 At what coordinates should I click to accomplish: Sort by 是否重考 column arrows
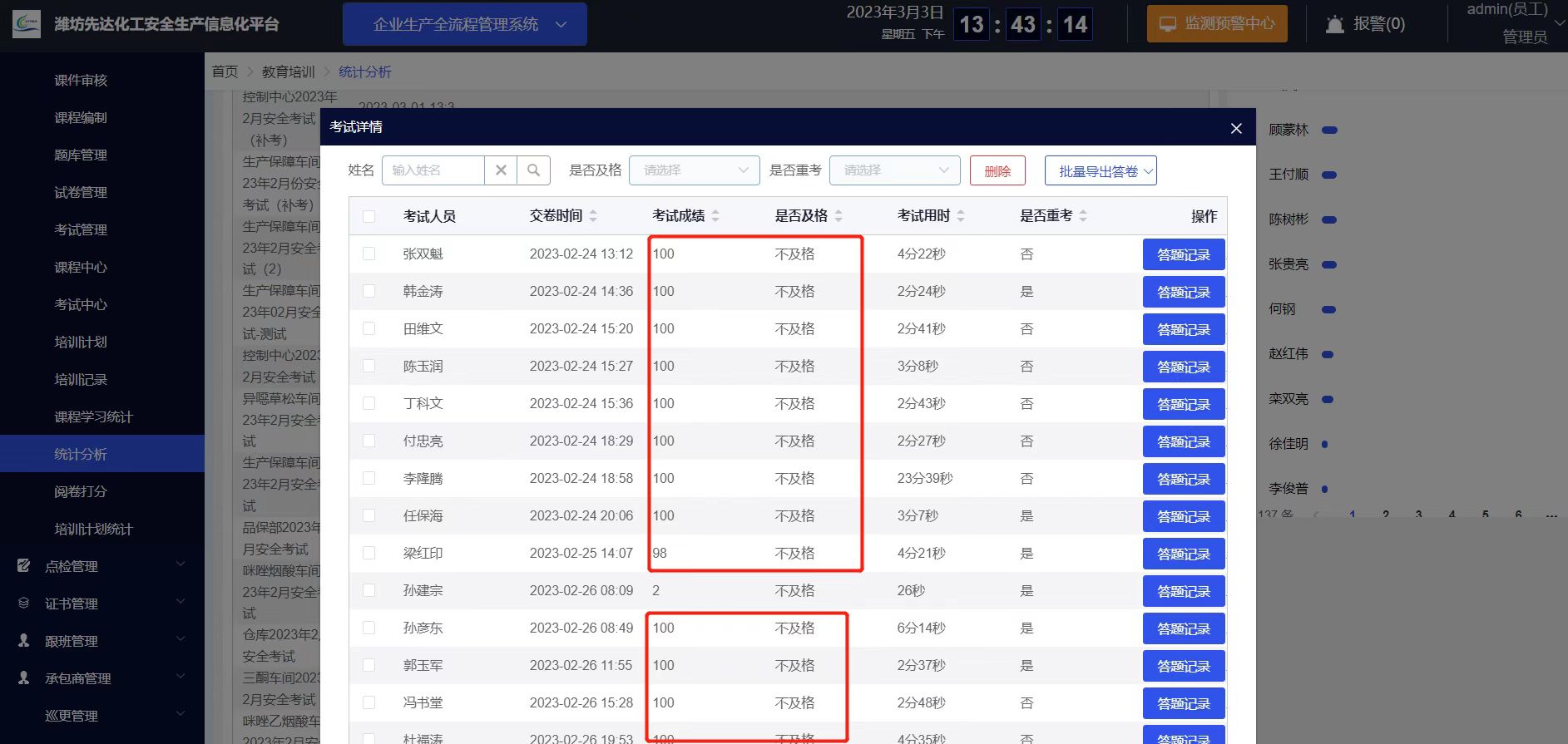click(x=1083, y=216)
